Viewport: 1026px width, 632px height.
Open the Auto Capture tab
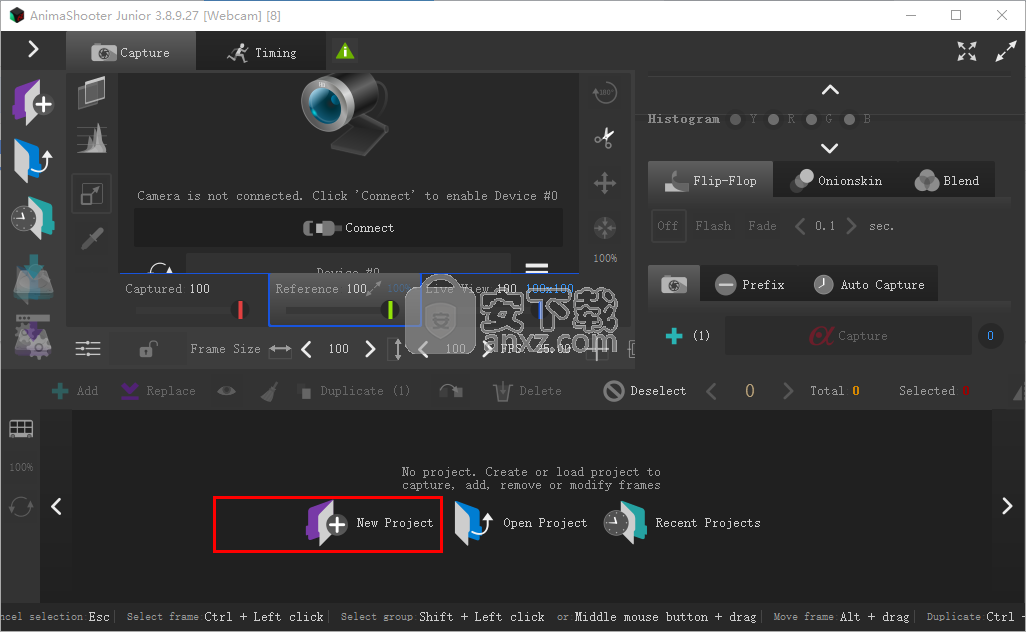click(869, 285)
